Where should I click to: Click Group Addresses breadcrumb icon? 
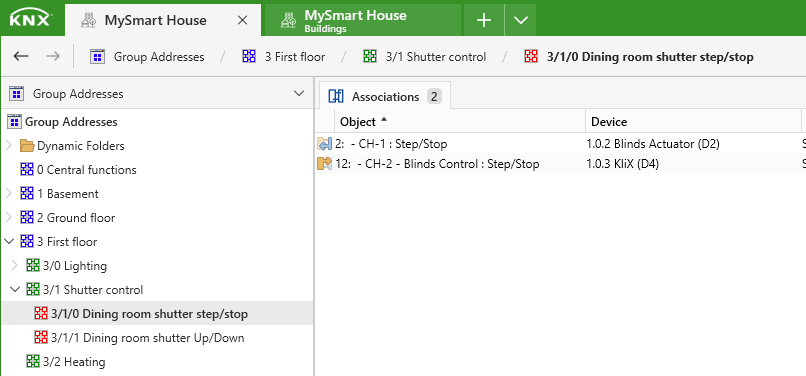[x=98, y=57]
